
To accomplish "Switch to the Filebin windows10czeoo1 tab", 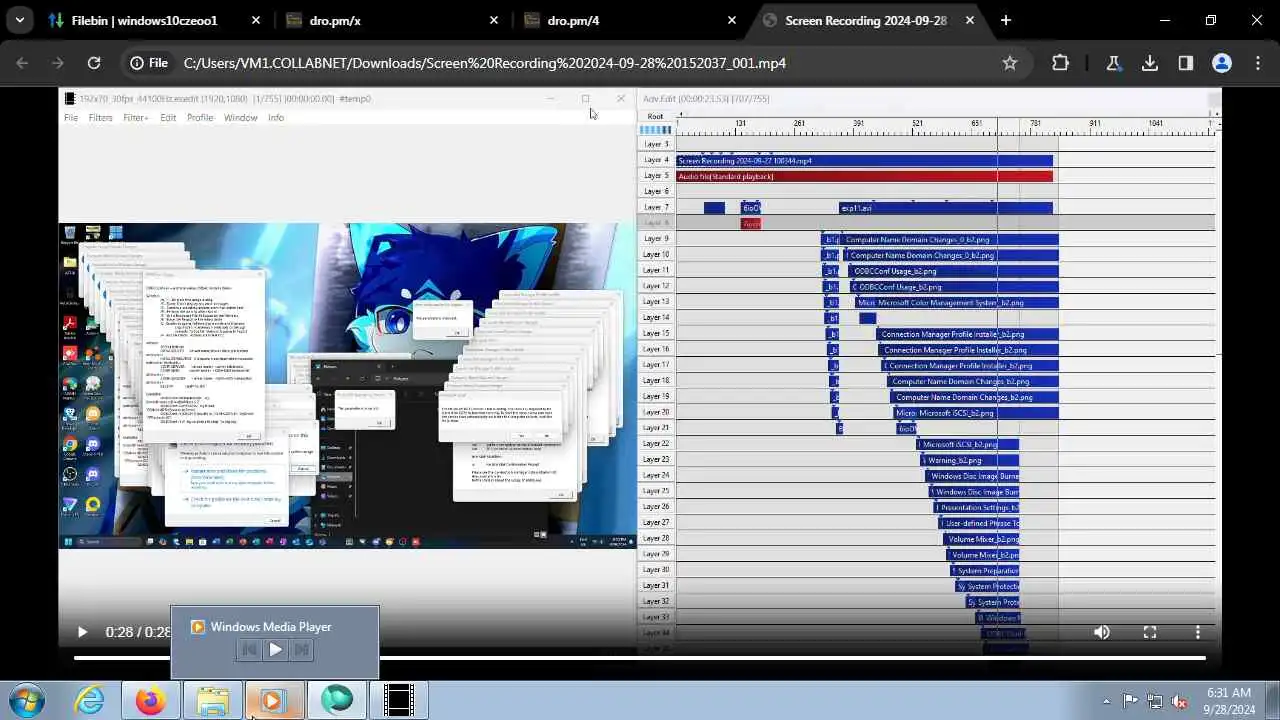I will (143, 20).
